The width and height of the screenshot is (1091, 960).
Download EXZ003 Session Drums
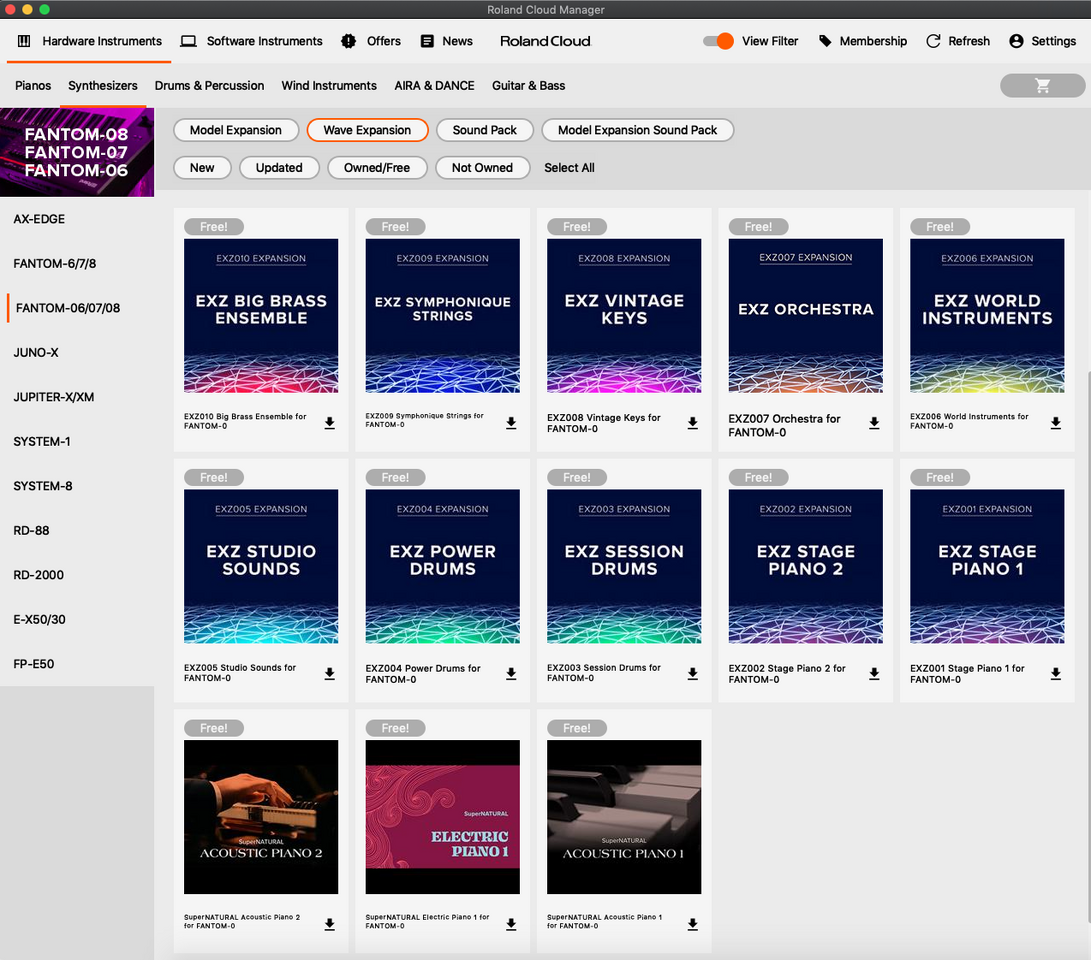tap(693, 673)
